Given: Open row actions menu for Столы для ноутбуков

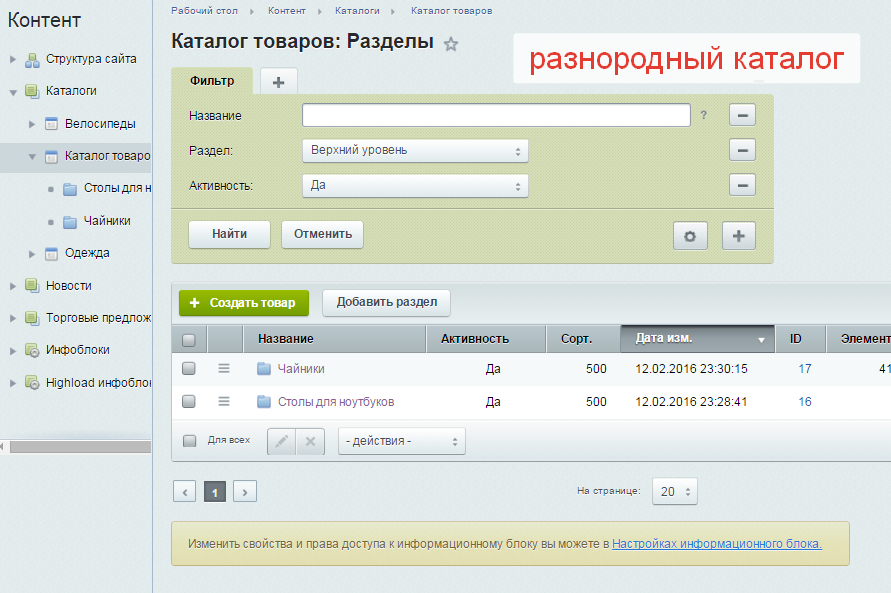Looking at the screenshot, I should (x=224, y=402).
